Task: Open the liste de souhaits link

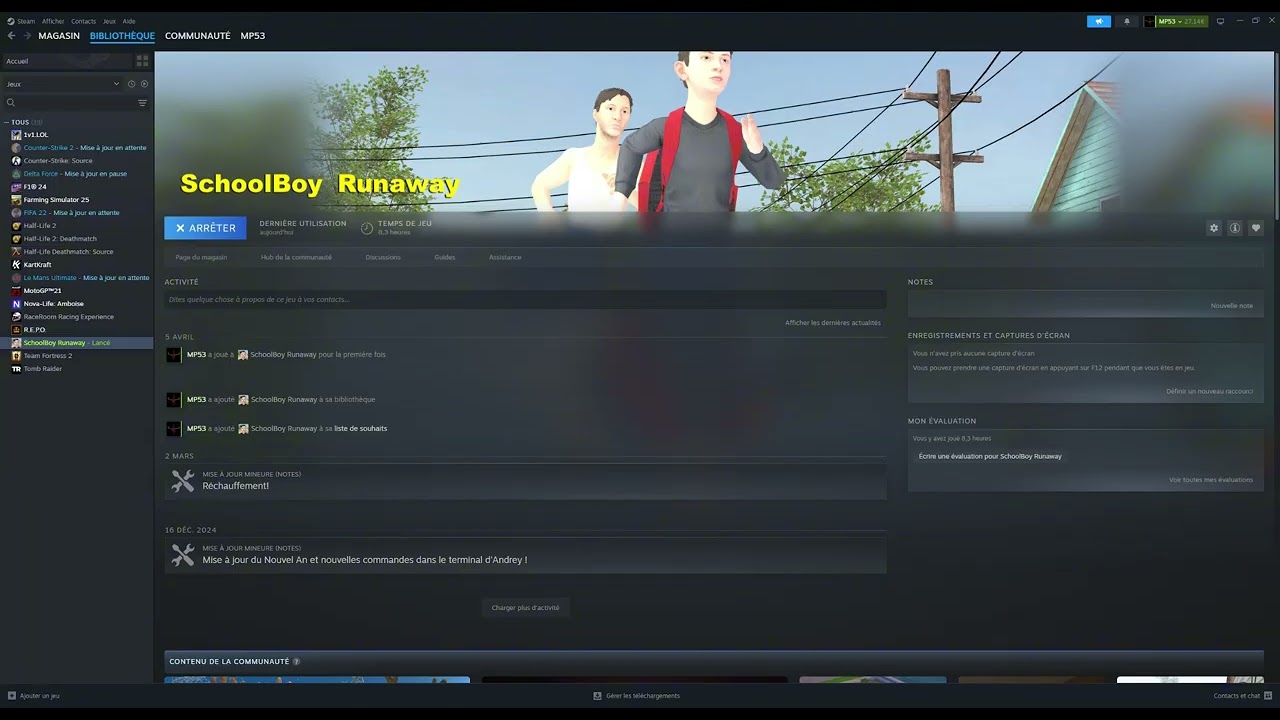Action: [360, 428]
